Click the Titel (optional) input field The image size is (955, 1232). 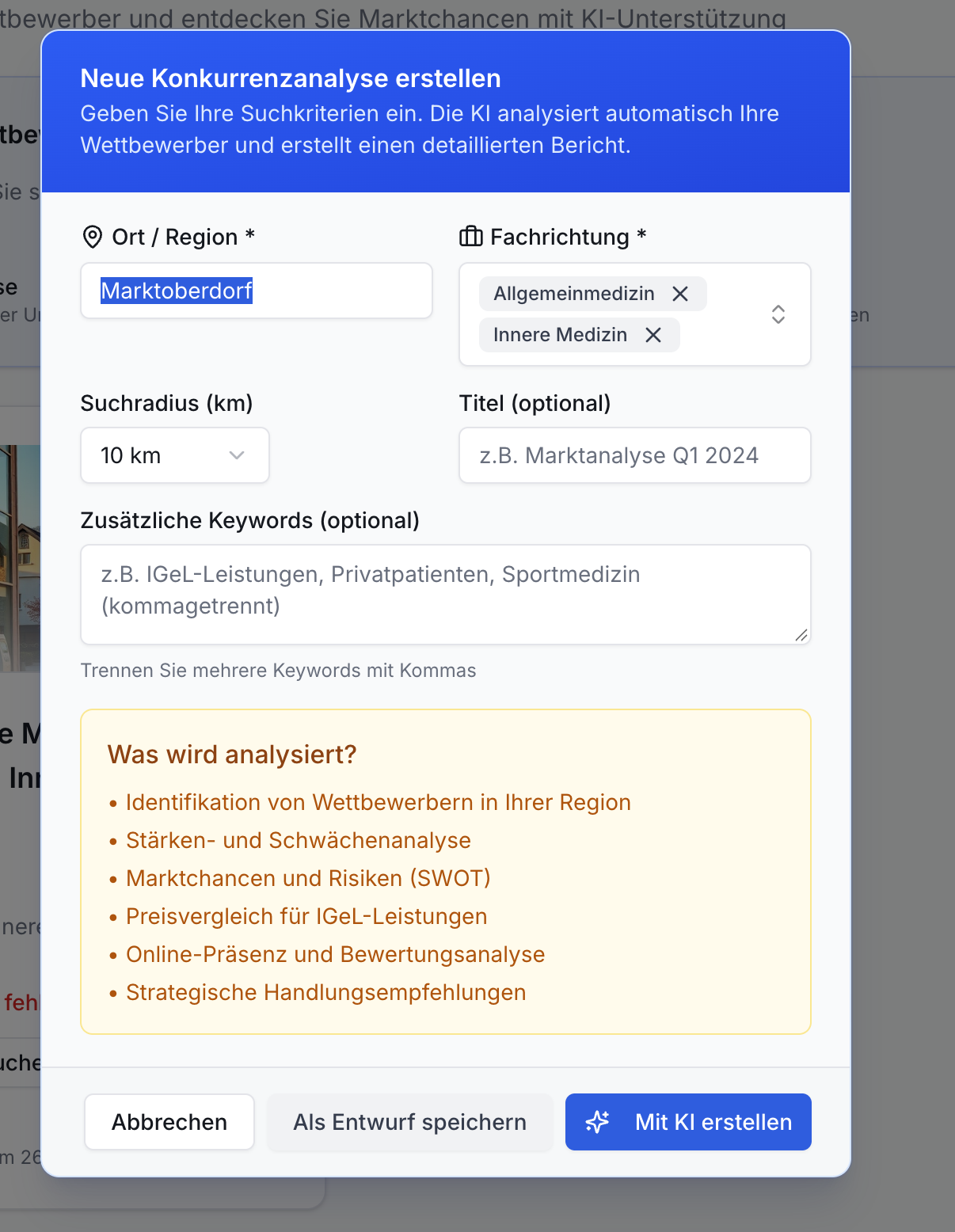pyautogui.click(x=635, y=455)
